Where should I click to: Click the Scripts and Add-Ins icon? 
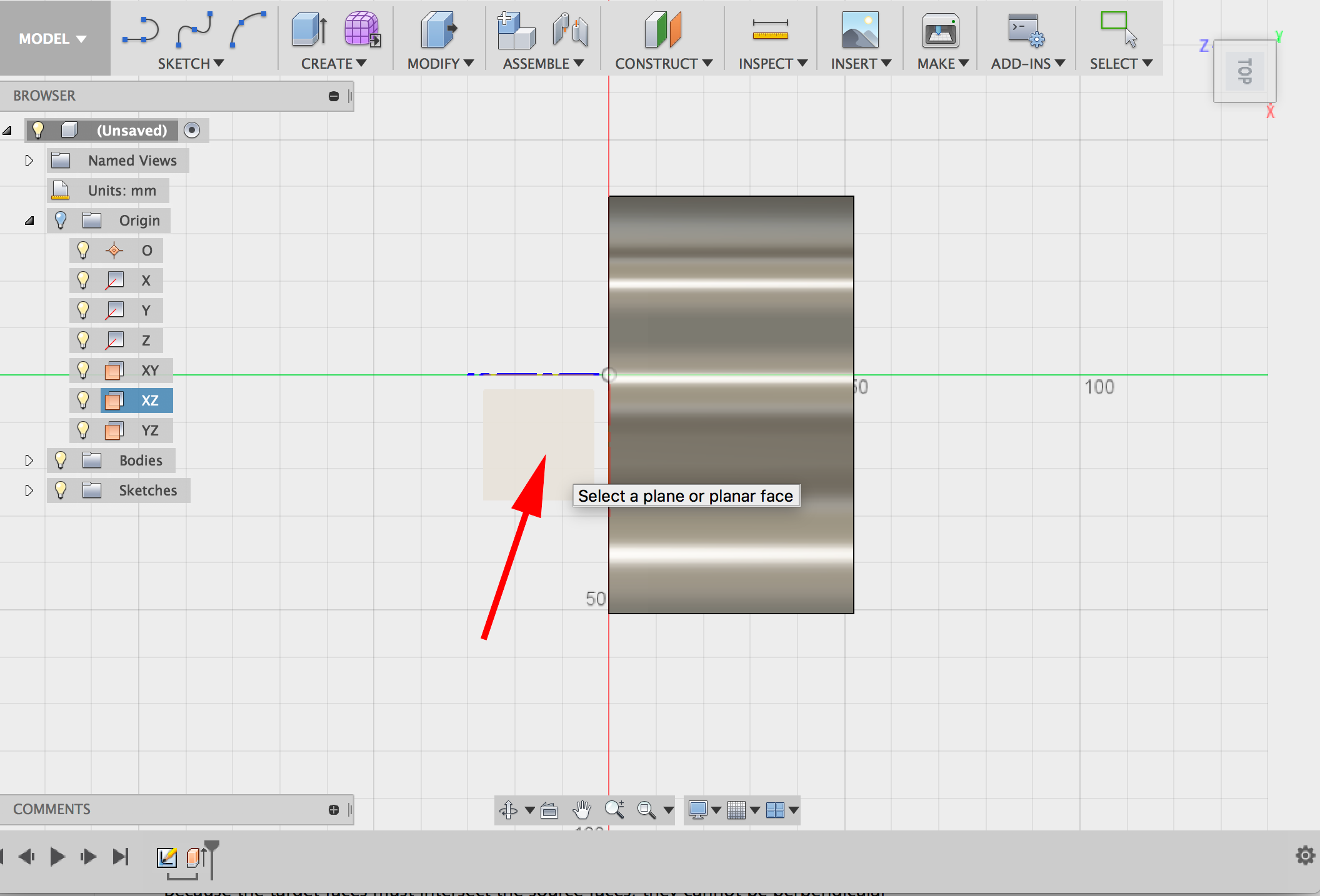click(1026, 30)
